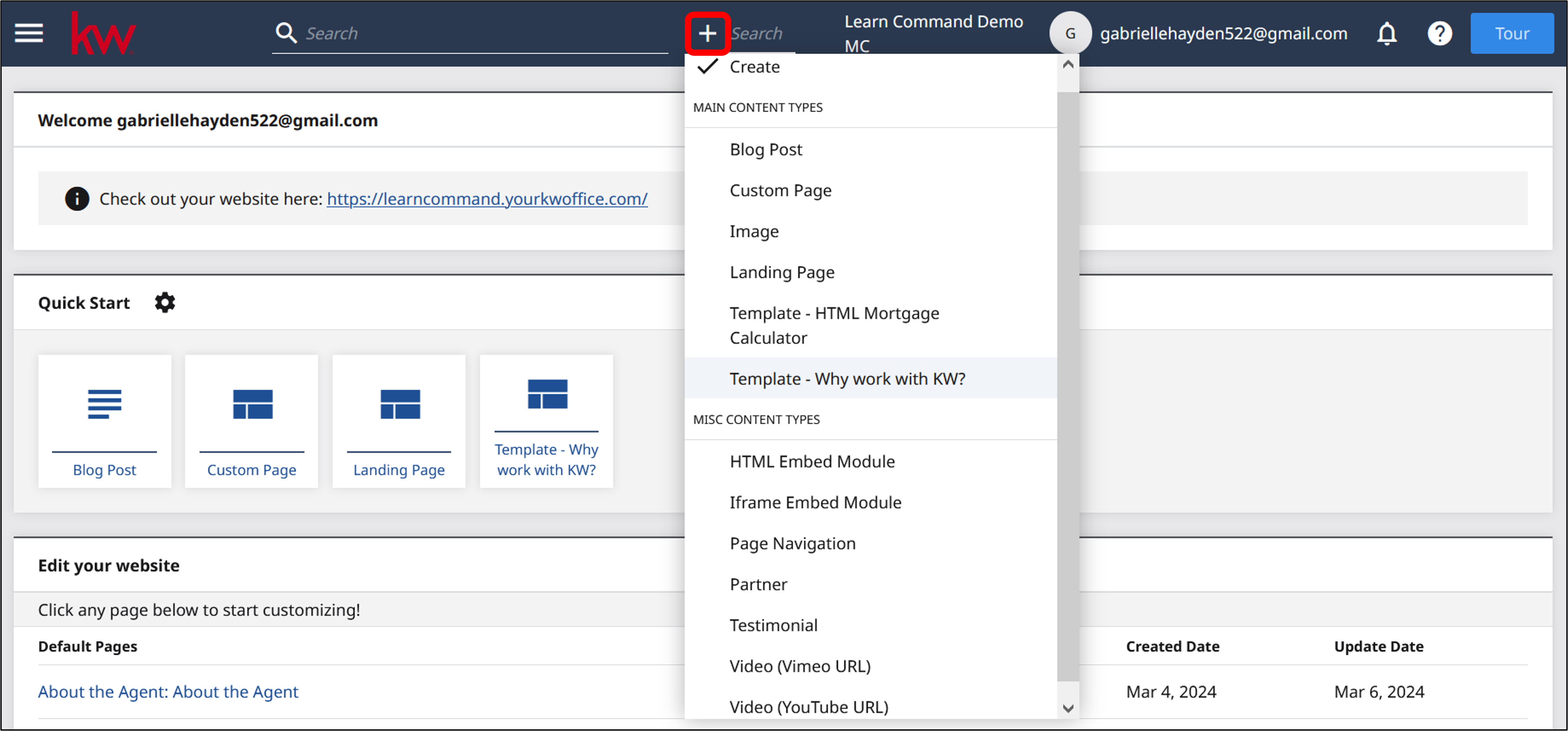The width and height of the screenshot is (1568, 731).
Task: Click the MAIN CONTENT TYPES heading
Action: pos(758,107)
